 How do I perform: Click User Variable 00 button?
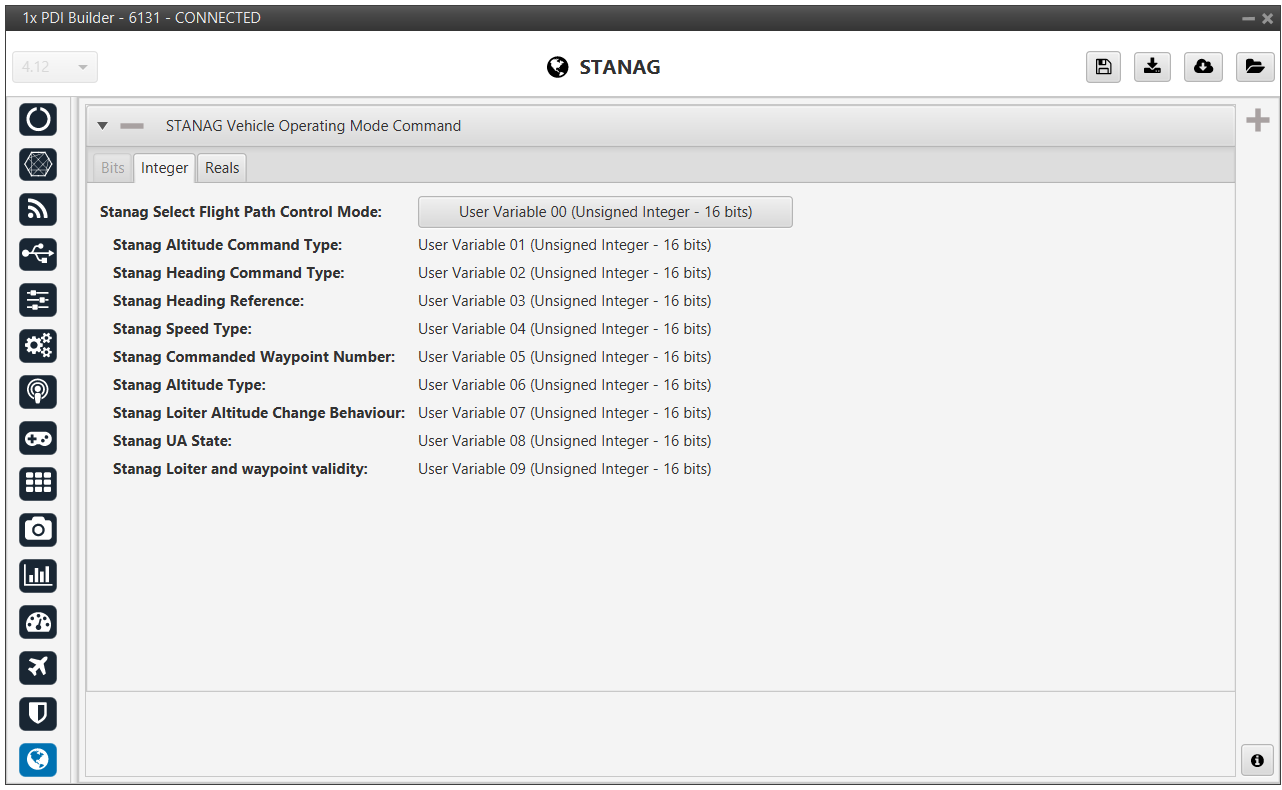605,212
